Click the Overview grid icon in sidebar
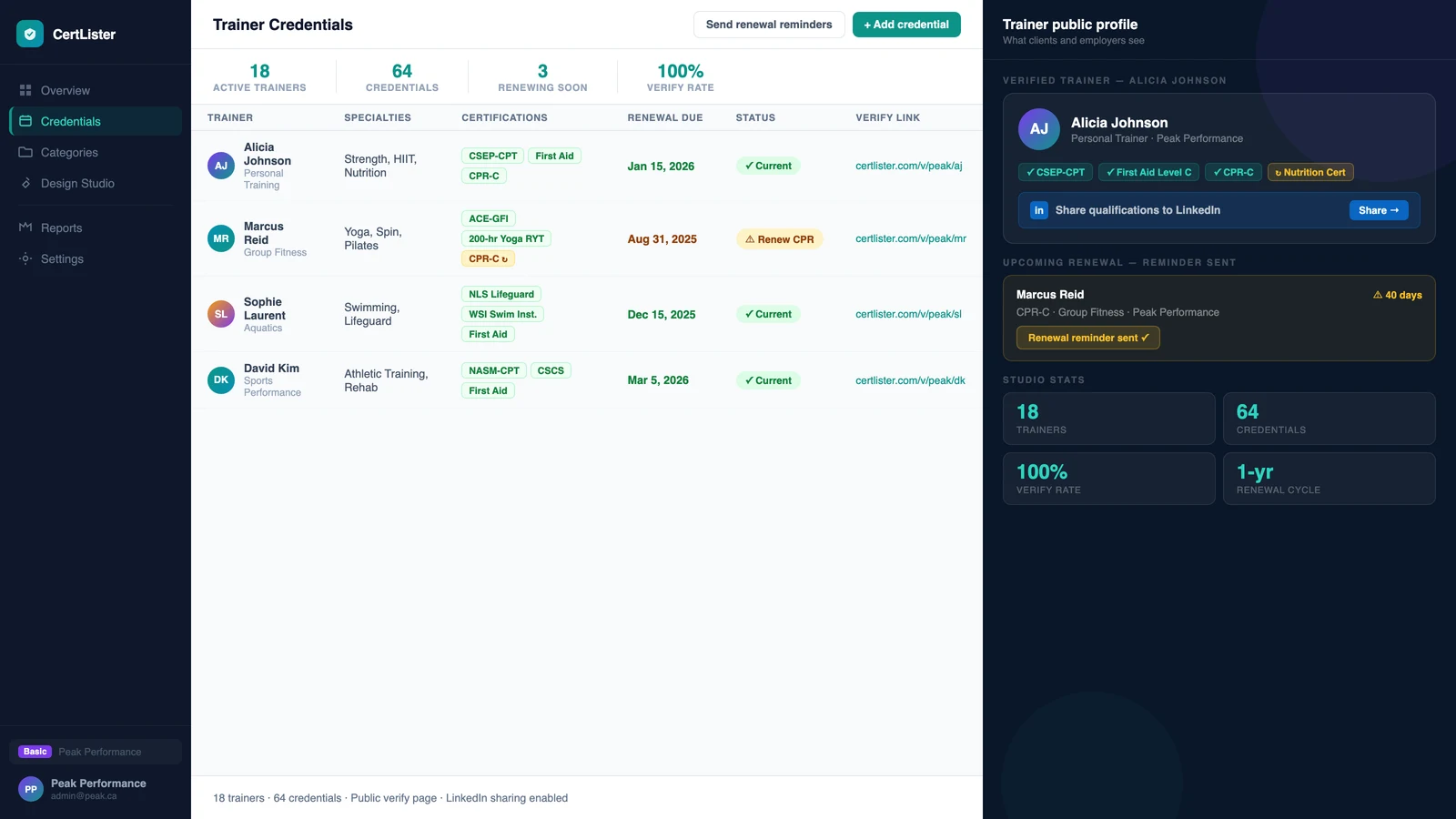The width and height of the screenshot is (1456, 819). point(25,90)
